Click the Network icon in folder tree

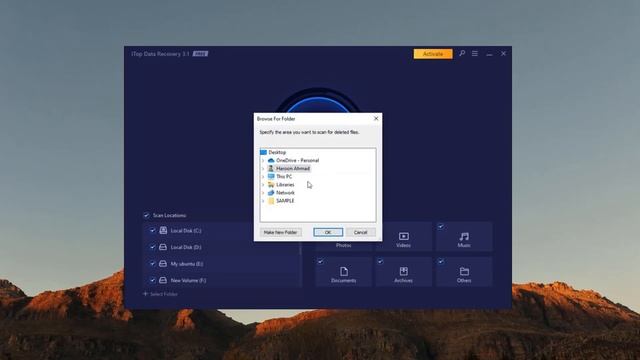pyautogui.click(x=271, y=193)
